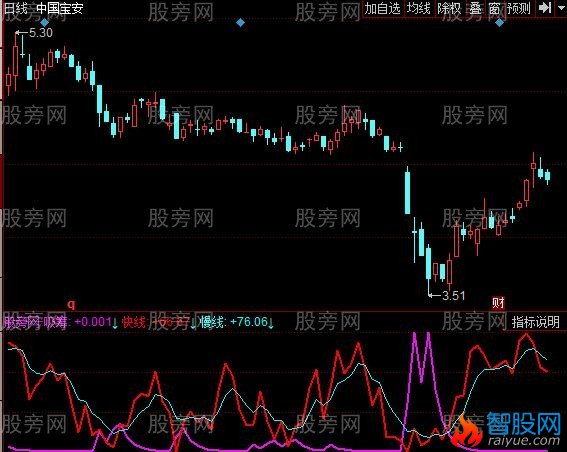Click the arrow after 吸筹 value

tap(115, 323)
